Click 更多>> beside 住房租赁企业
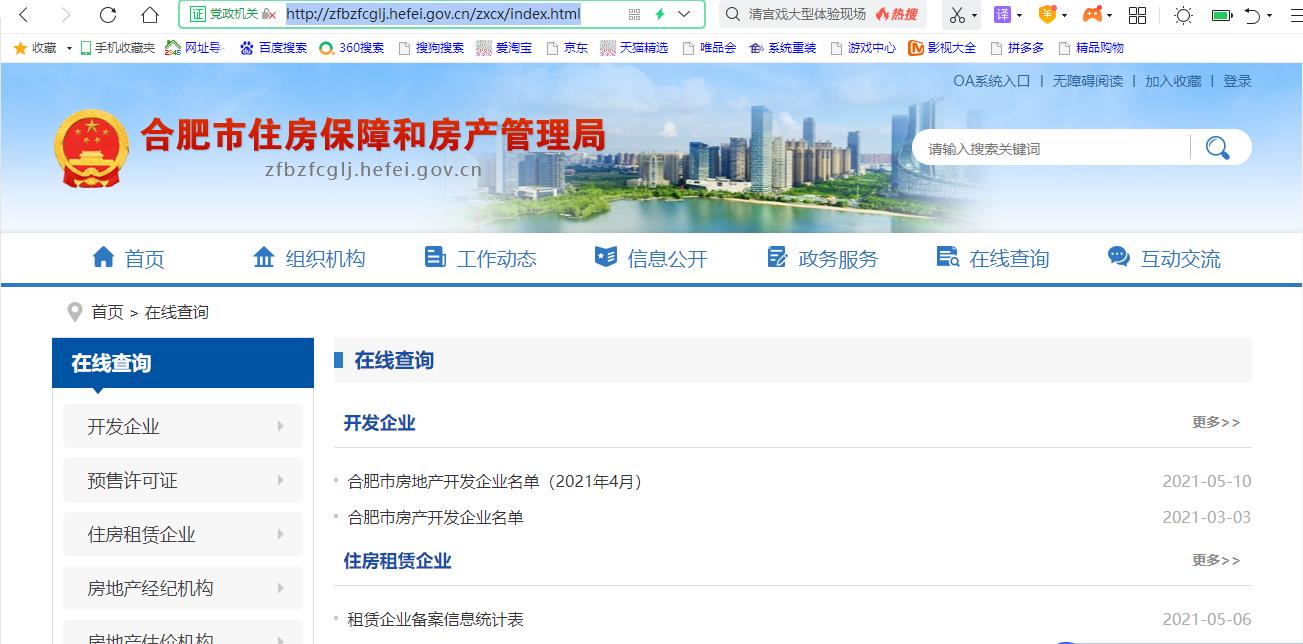This screenshot has width=1303, height=644. [1215, 560]
